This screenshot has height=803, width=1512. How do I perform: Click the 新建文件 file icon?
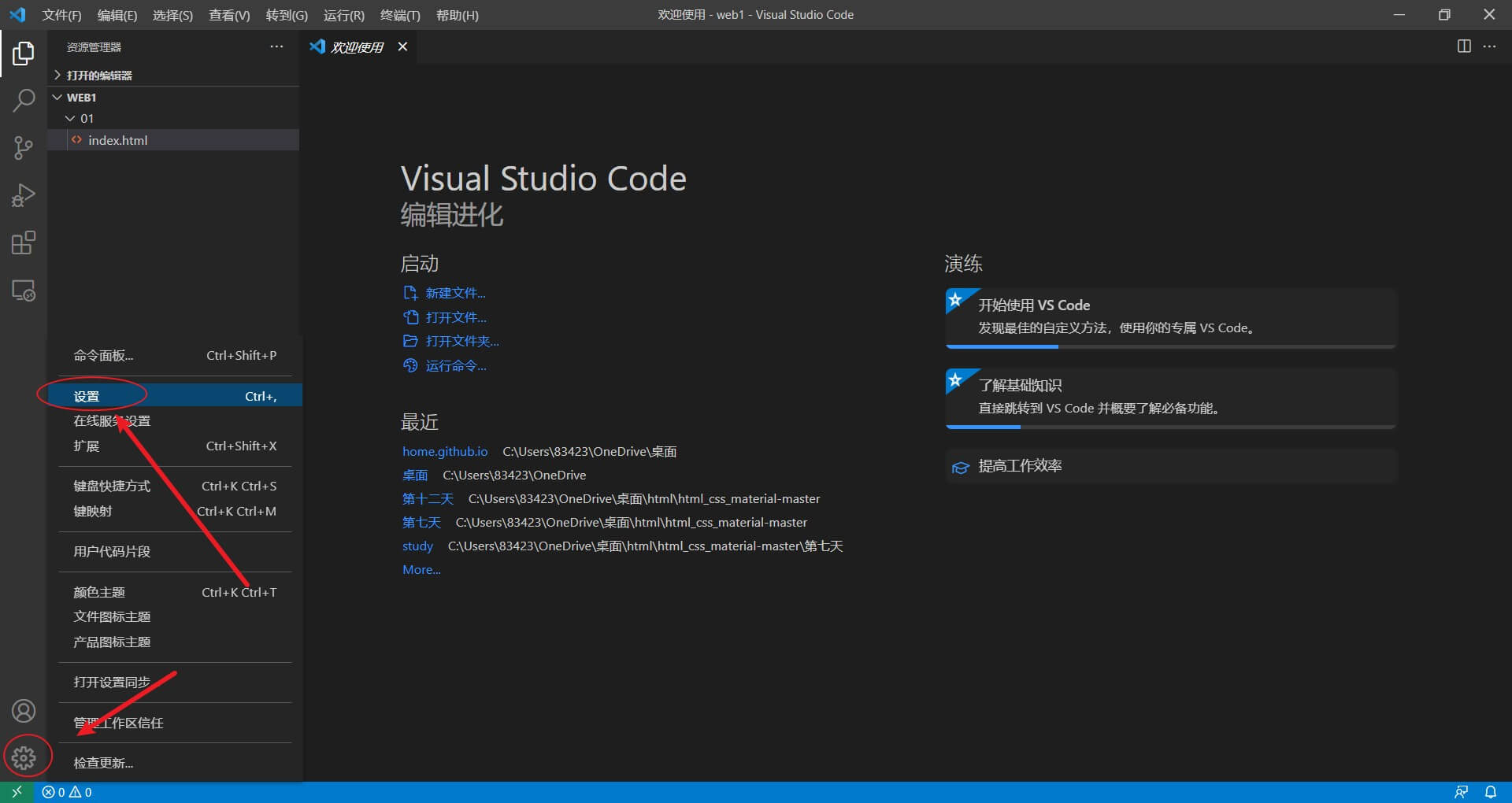tap(410, 293)
